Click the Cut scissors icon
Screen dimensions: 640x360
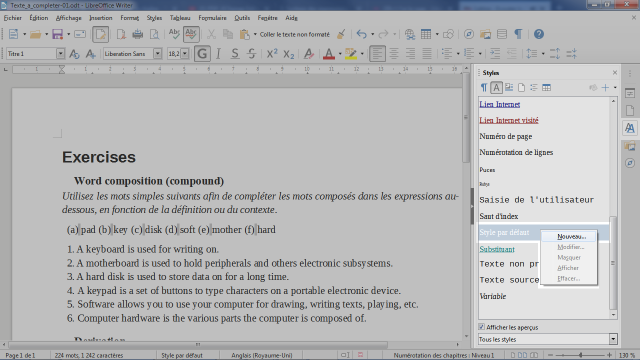pos(211,34)
